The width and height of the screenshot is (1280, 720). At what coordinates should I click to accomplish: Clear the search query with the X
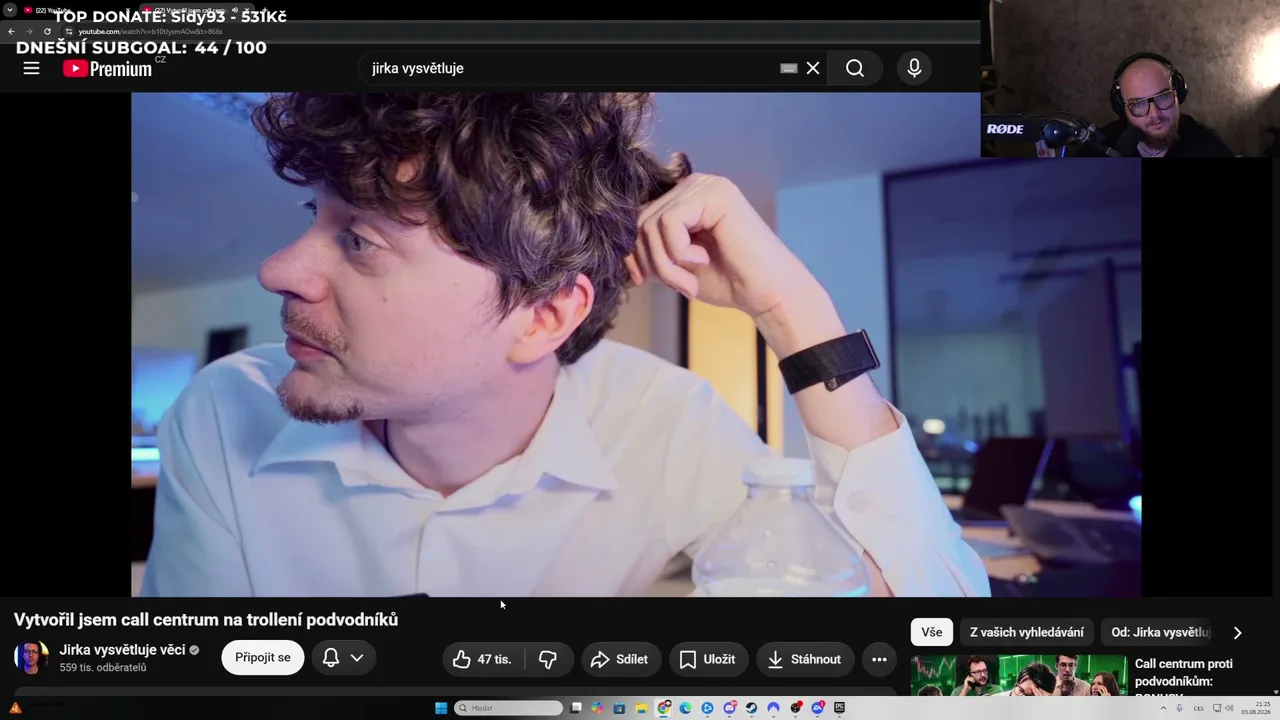[x=813, y=68]
